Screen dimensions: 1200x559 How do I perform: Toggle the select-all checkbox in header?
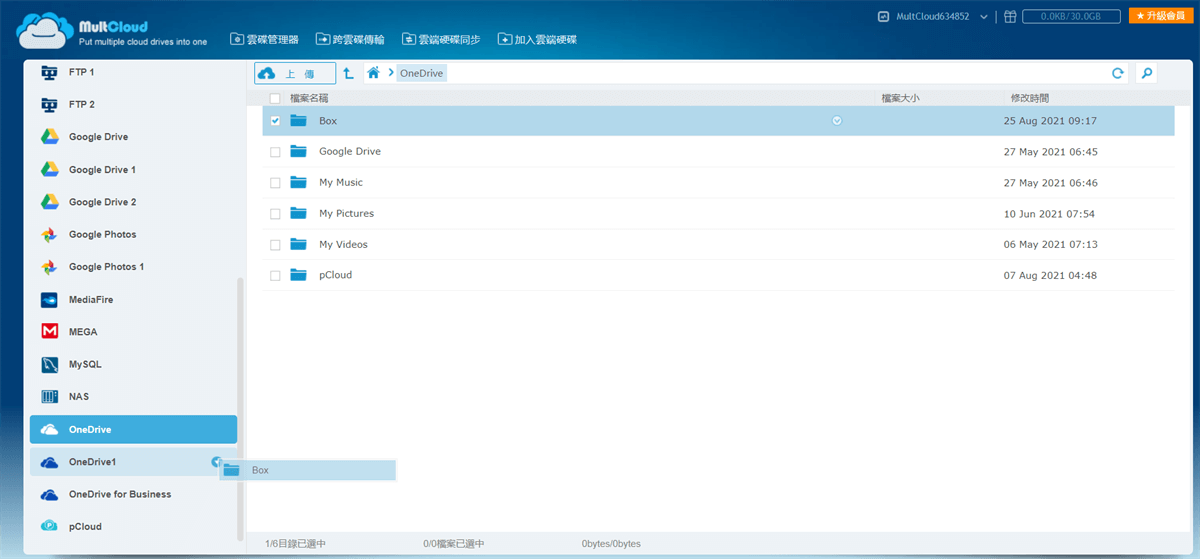[275, 98]
